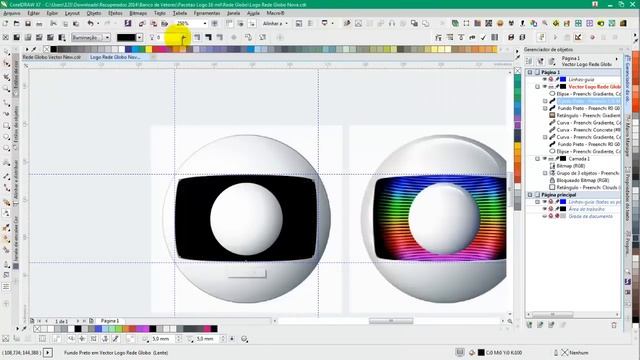640x360 pixels.
Task: Select the Text tool in the toolbox
Action: point(7,163)
